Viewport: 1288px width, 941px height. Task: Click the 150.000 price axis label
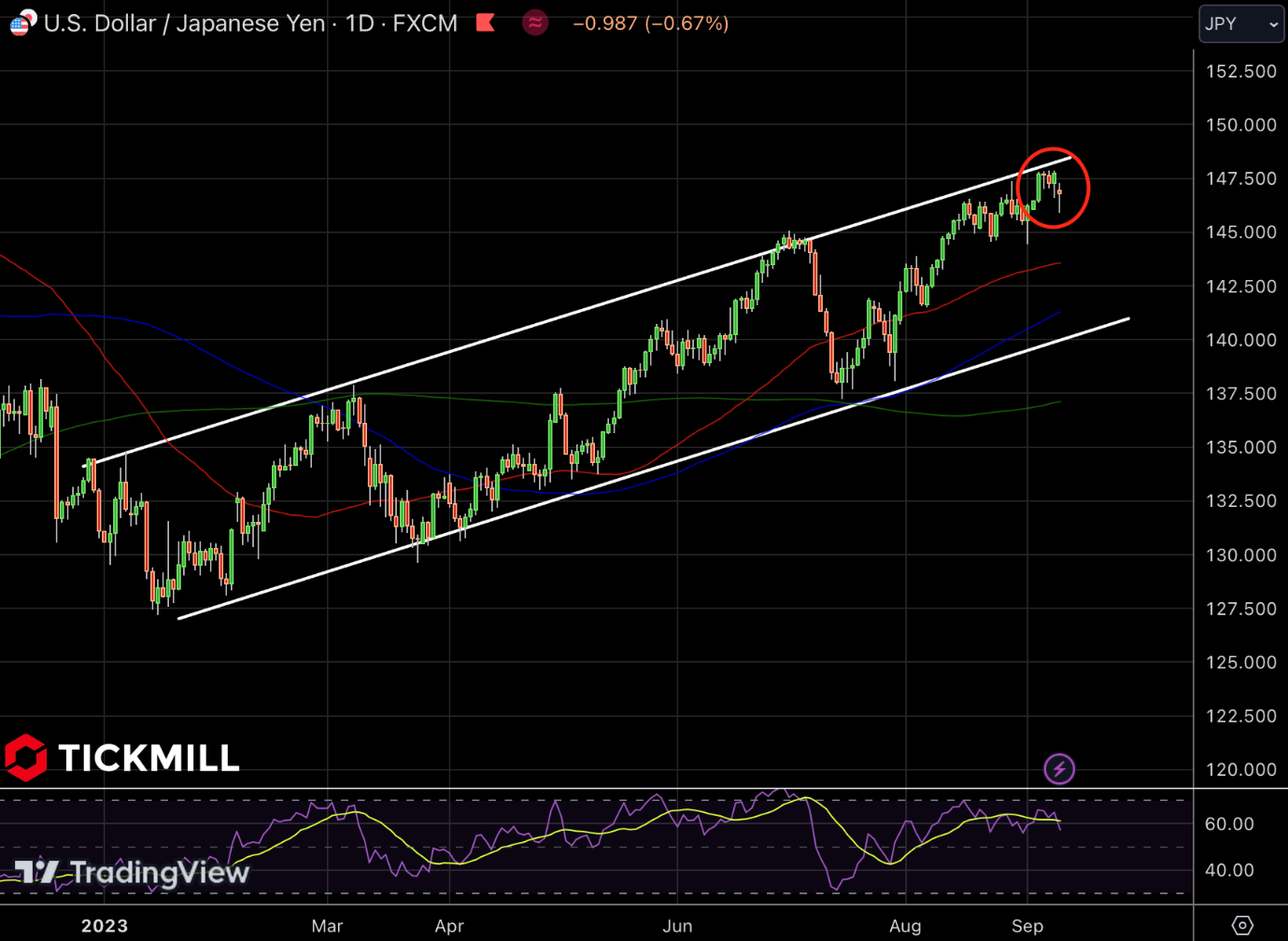(1241, 125)
